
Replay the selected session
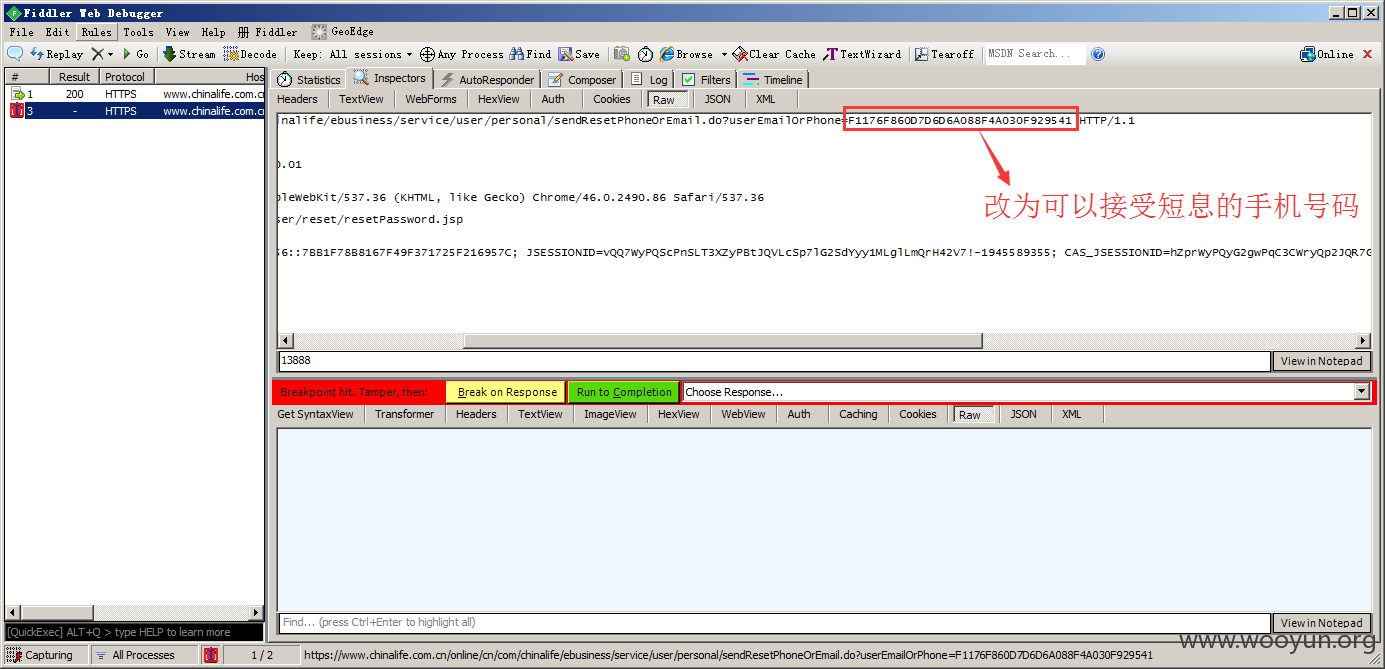point(57,54)
